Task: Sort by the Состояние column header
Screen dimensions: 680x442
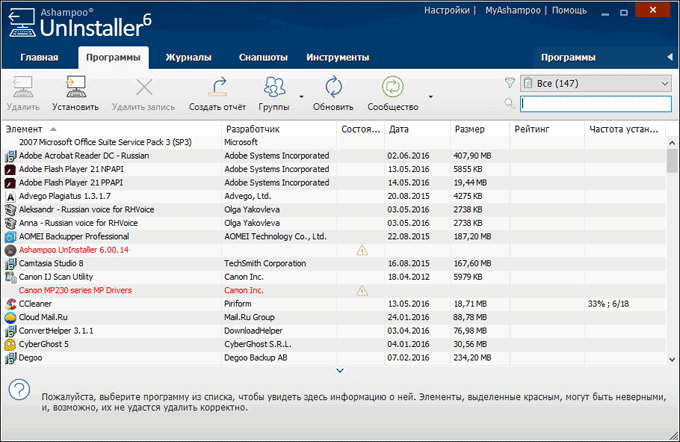Action: pyautogui.click(x=360, y=129)
